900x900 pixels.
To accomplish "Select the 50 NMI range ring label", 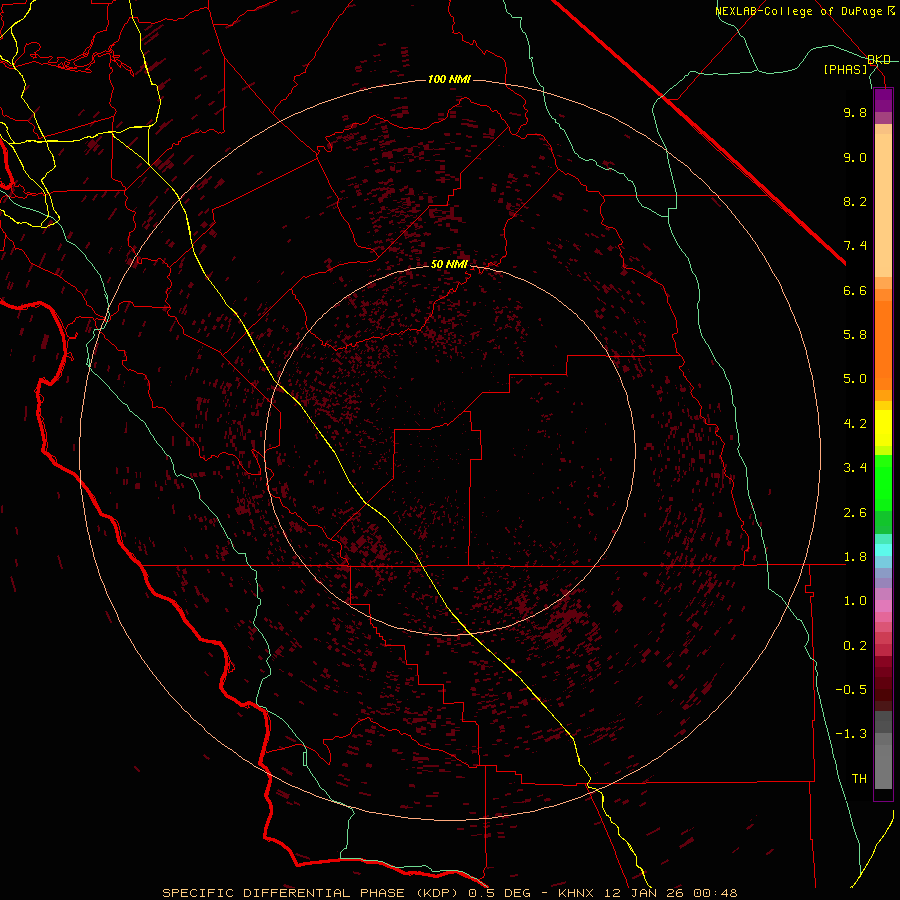I will point(449,264).
